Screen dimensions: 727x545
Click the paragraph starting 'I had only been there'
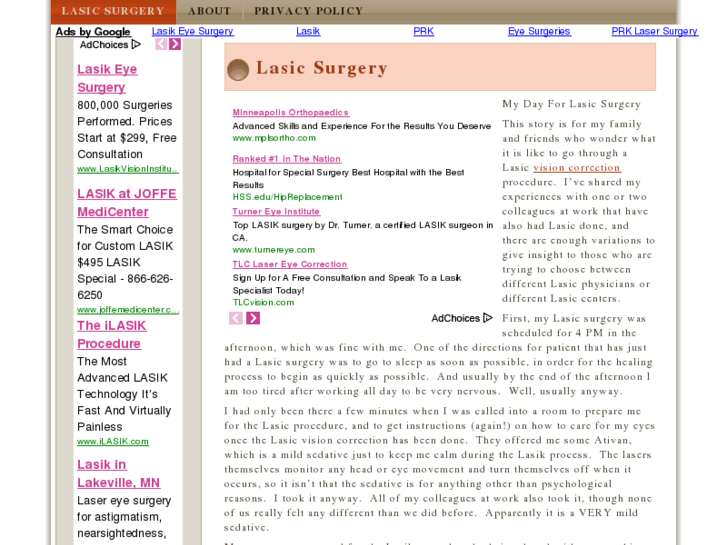439,469
